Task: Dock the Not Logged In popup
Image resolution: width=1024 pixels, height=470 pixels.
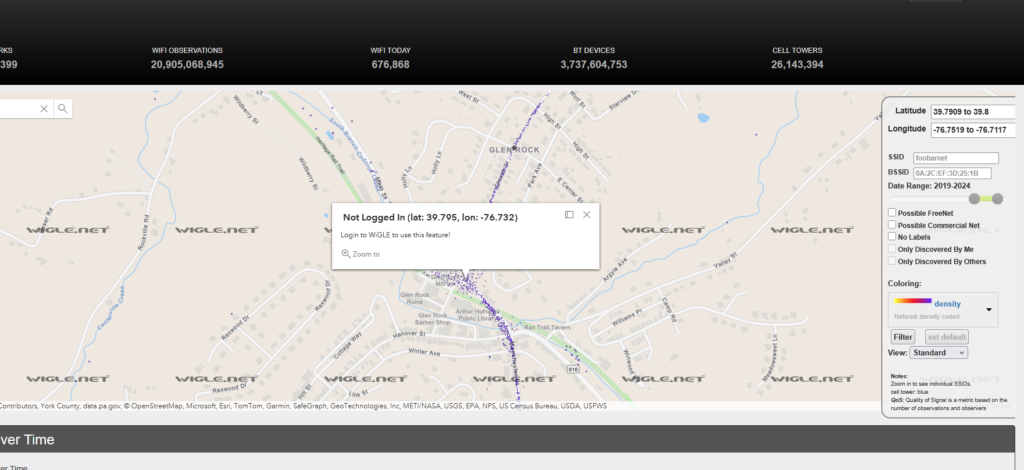Action: pos(569,215)
